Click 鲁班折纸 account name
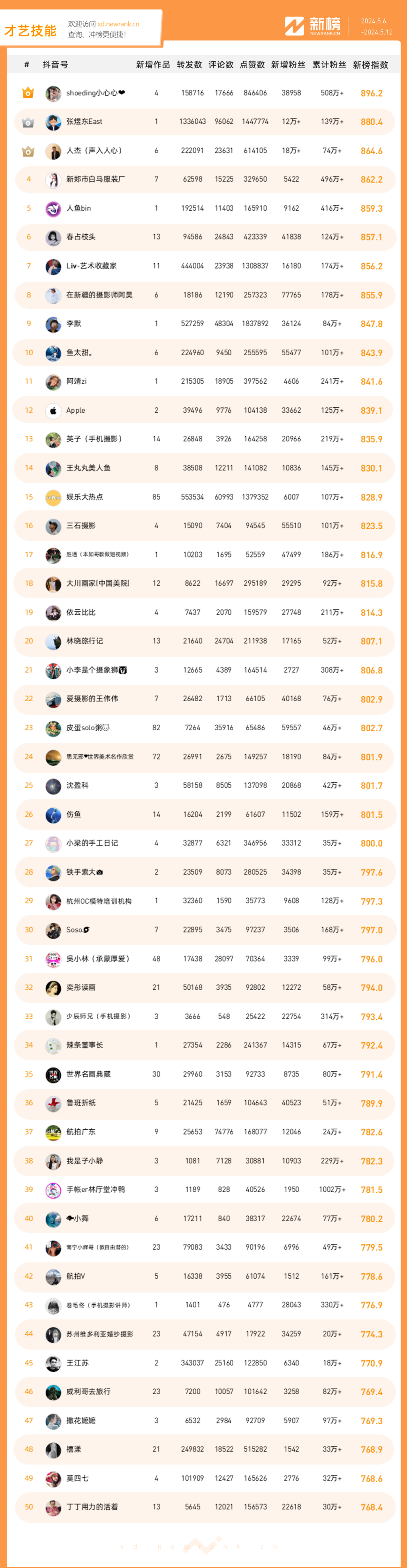407x1568 pixels. click(81, 1103)
